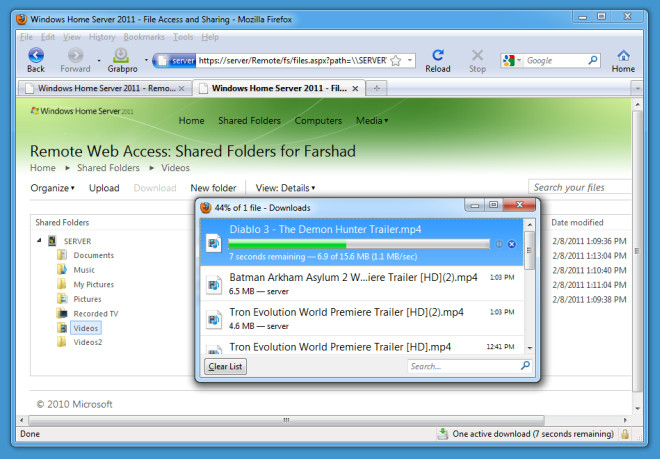
Task: Close the Windows Home Server Fil... tab
Action: tap(355, 88)
